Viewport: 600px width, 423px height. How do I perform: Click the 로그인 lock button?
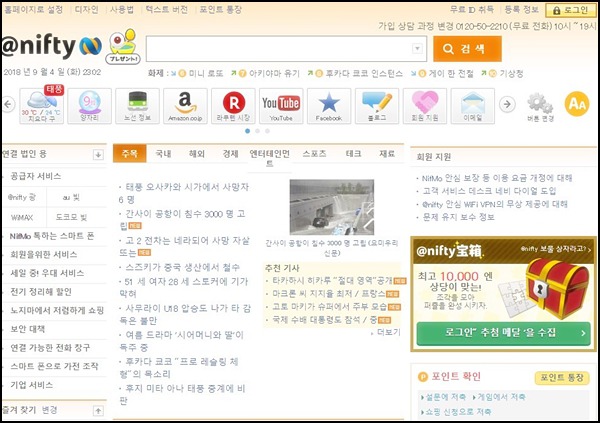click(x=571, y=10)
